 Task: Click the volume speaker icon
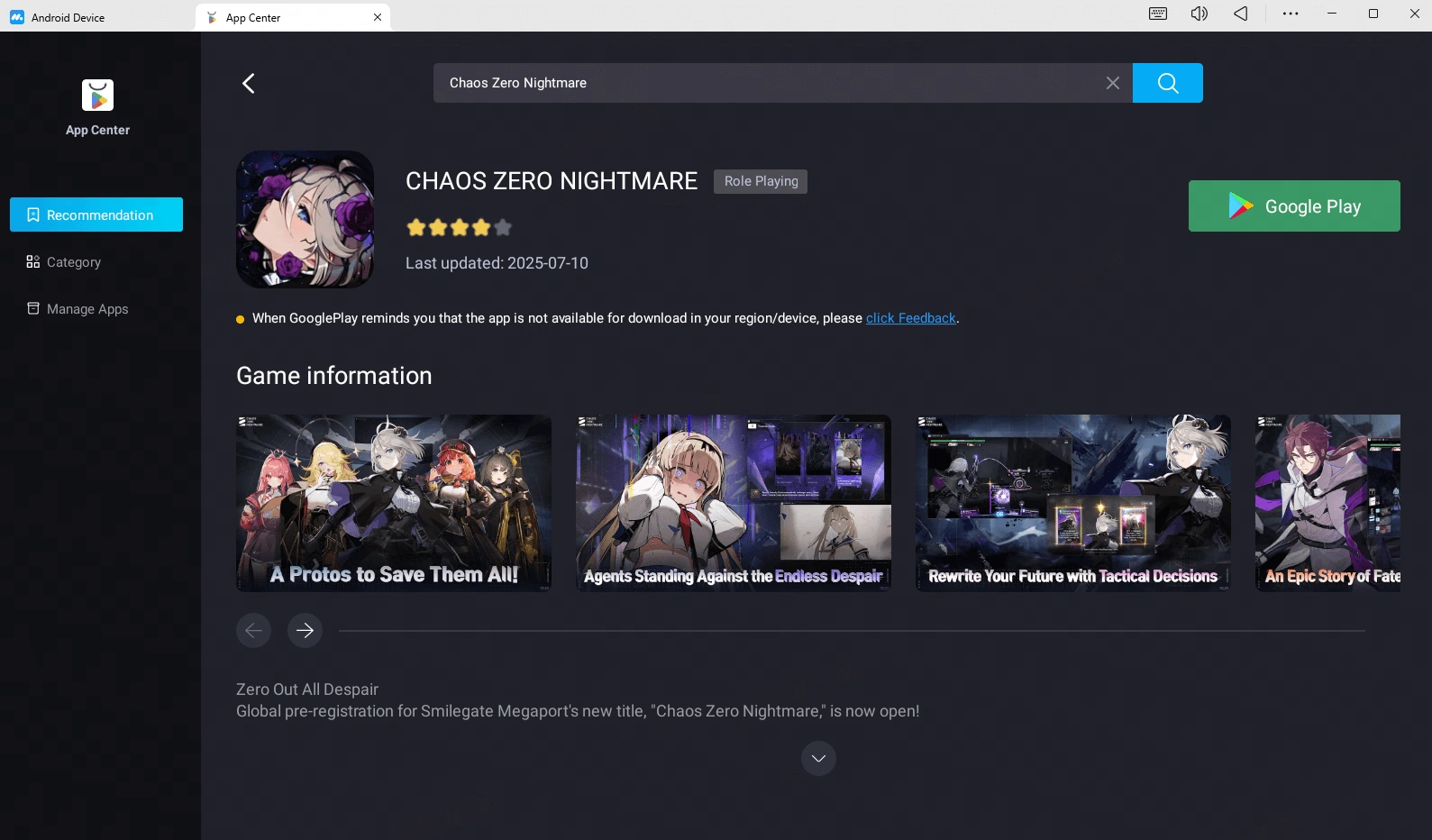coord(1199,14)
